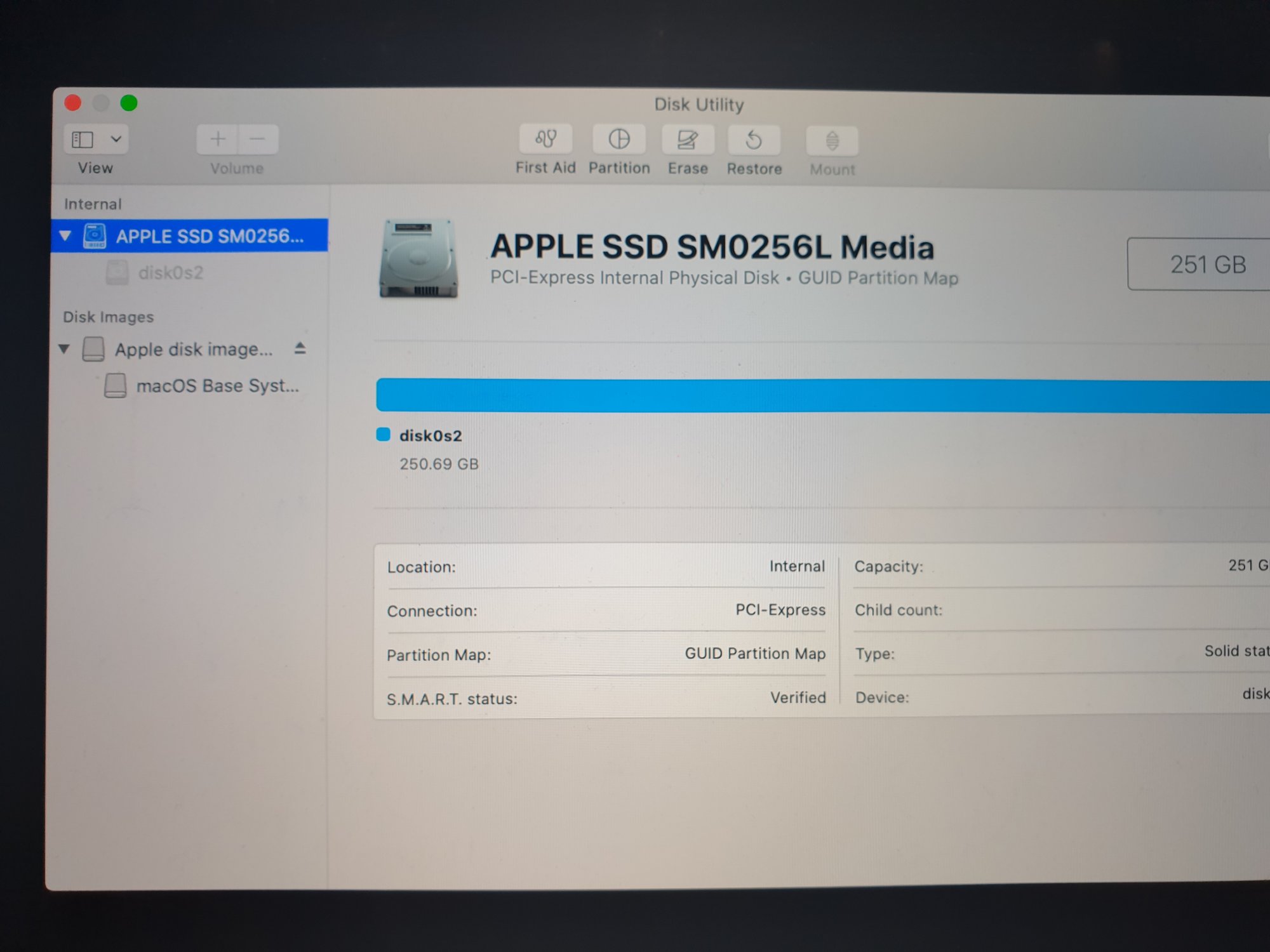
Task: Click the Child count: label
Action: click(x=899, y=610)
